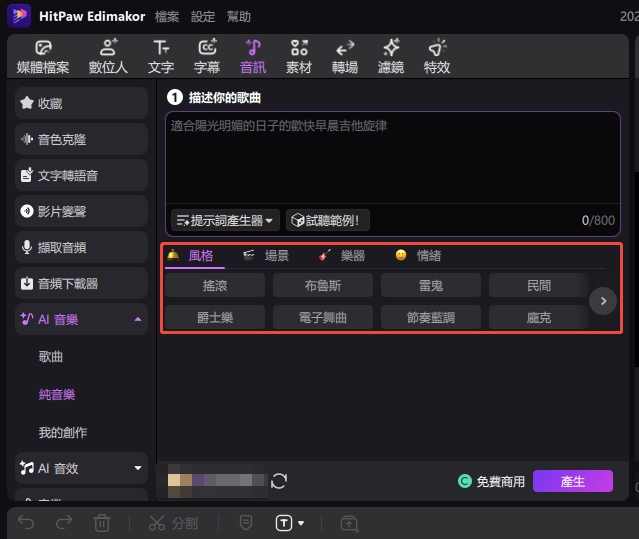Open 擷取音頻 audio recording
Screen dimensions: 639x539
tap(82, 247)
